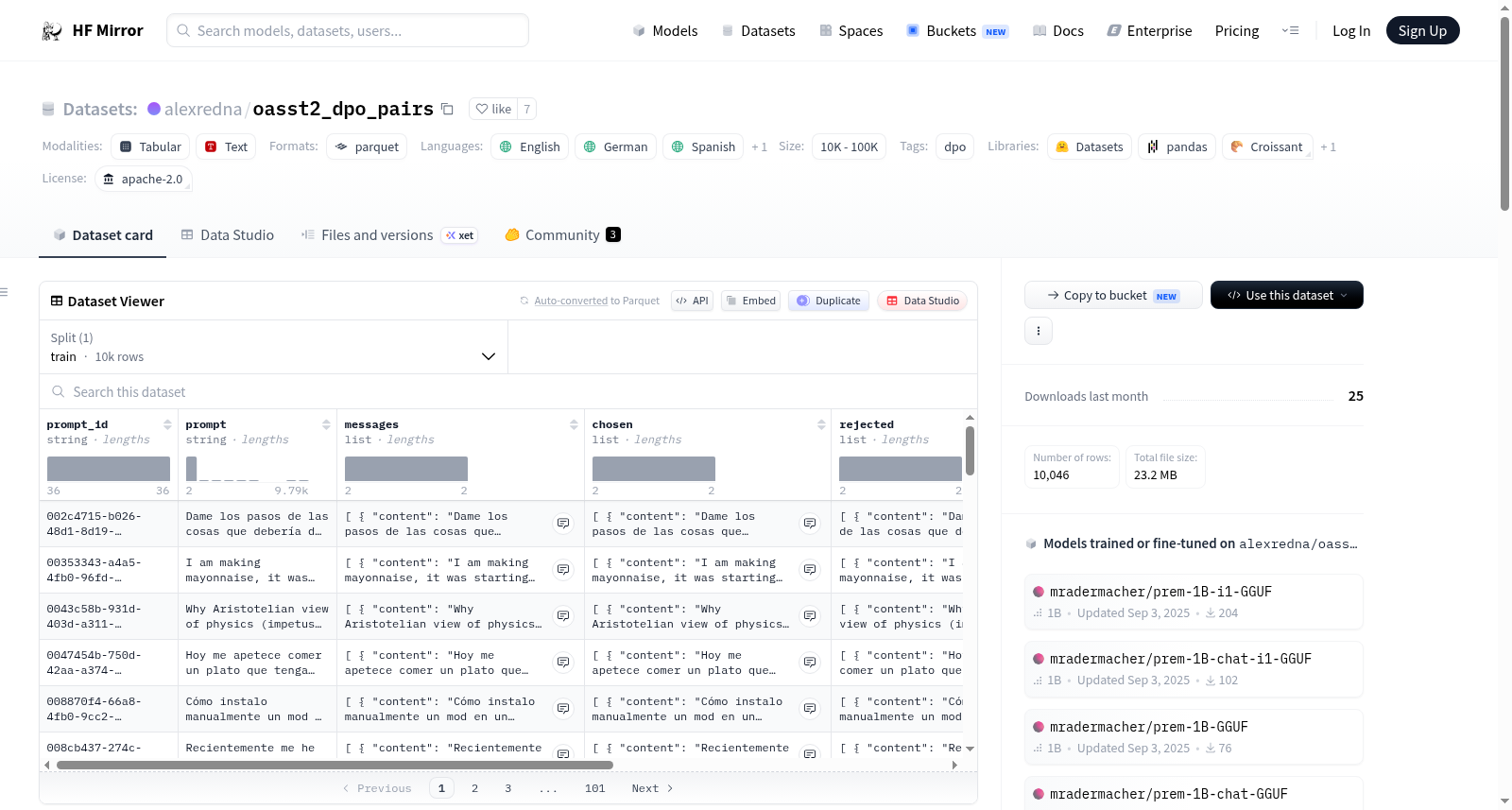Open the Pricing page
This screenshot has width=1512, height=810.
(x=1236, y=30)
